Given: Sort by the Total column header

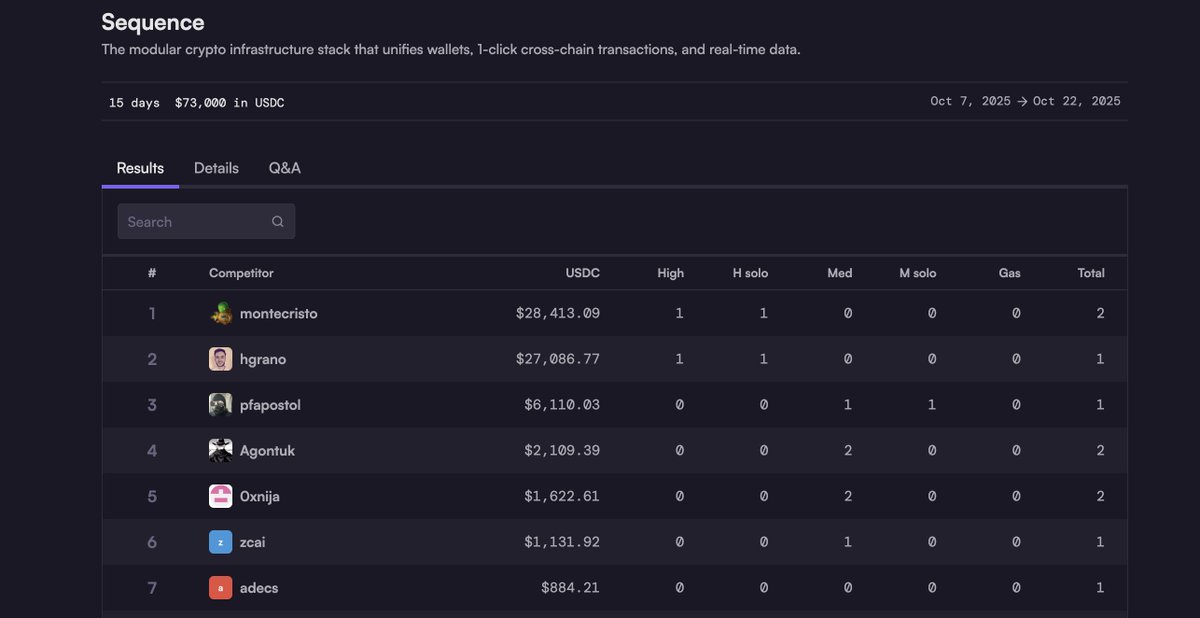Looking at the screenshot, I should pos(1091,273).
